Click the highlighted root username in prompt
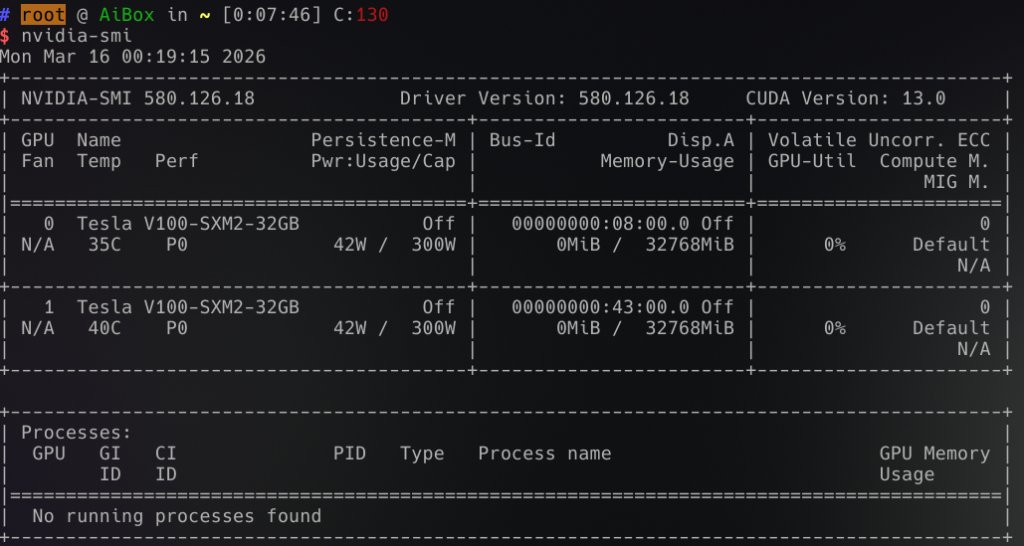 pyautogui.click(x=43, y=15)
